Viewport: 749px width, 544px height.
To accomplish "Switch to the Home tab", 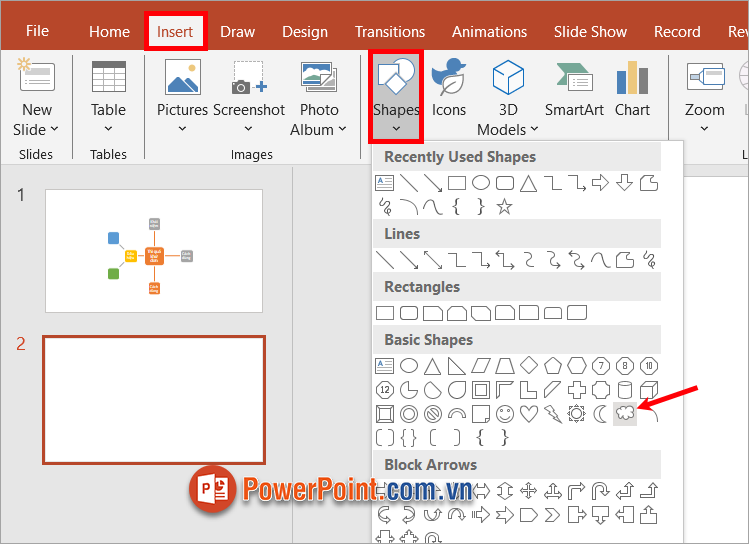I will pyautogui.click(x=109, y=32).
